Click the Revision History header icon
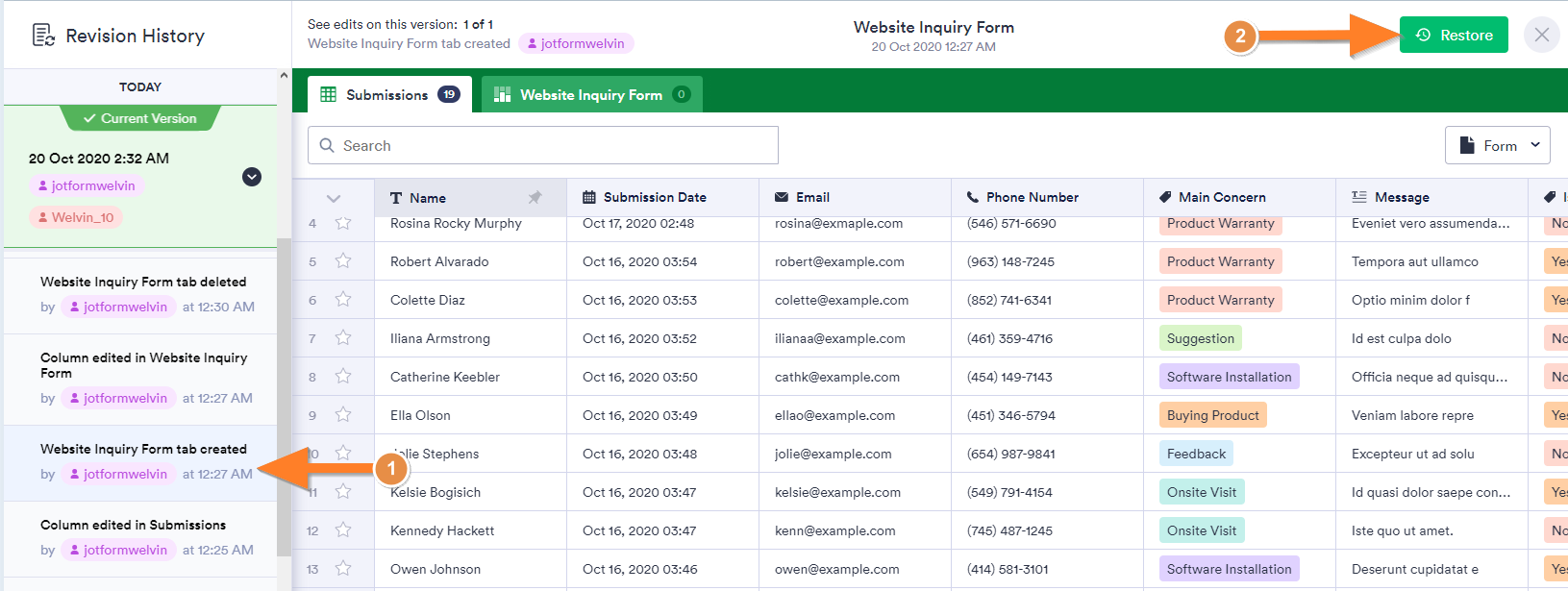The width and height of the screenshot is (1568, 591). click(x=43, y=36)
